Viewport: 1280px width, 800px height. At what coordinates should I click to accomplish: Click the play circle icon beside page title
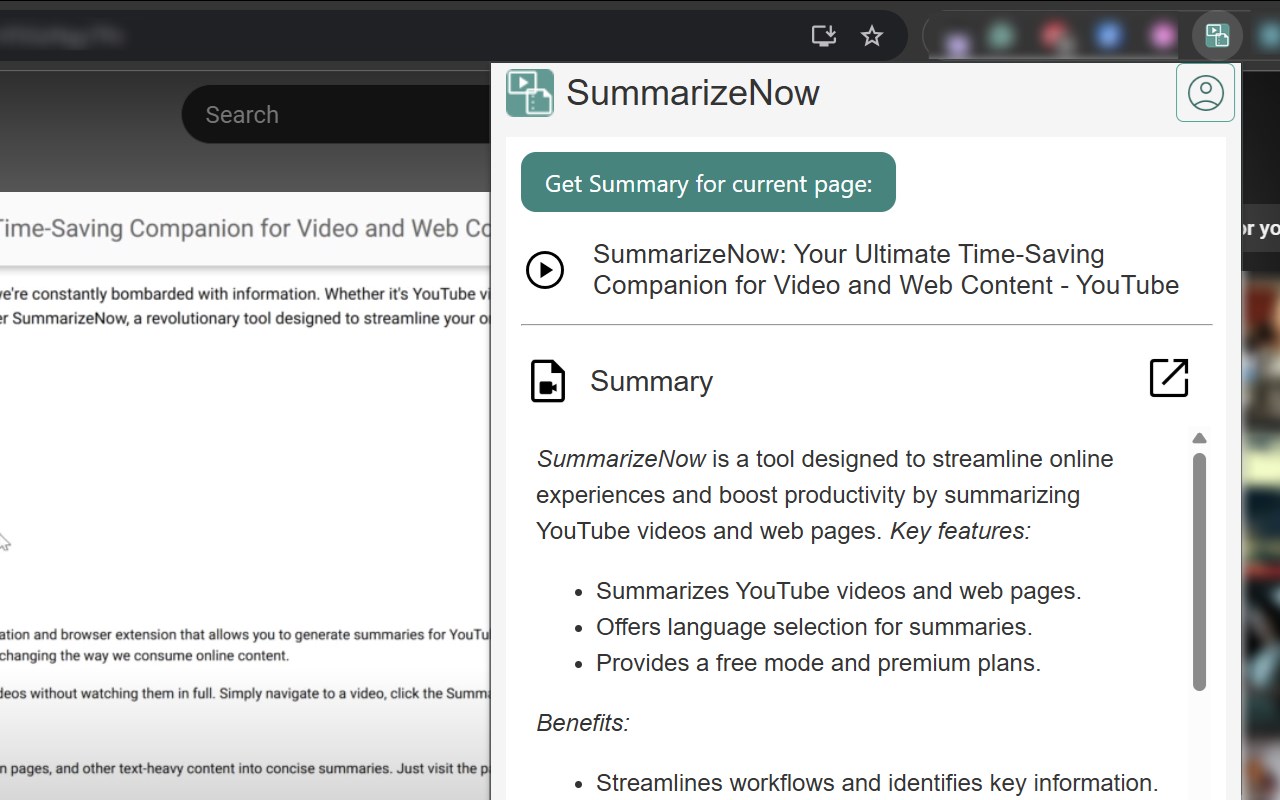[x=545, y=270]
